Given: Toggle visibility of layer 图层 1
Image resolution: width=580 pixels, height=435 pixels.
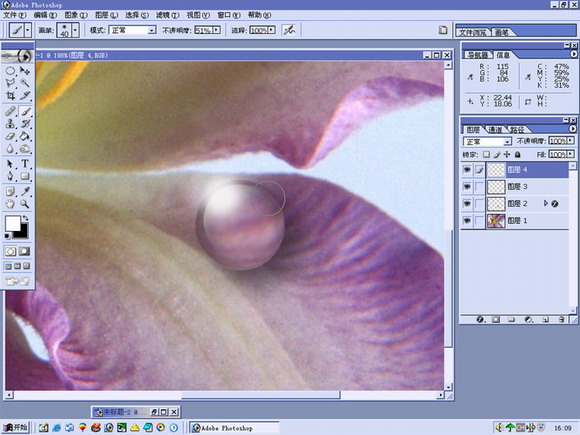Looking at the screenshot, I should click(x=467, y=221).
